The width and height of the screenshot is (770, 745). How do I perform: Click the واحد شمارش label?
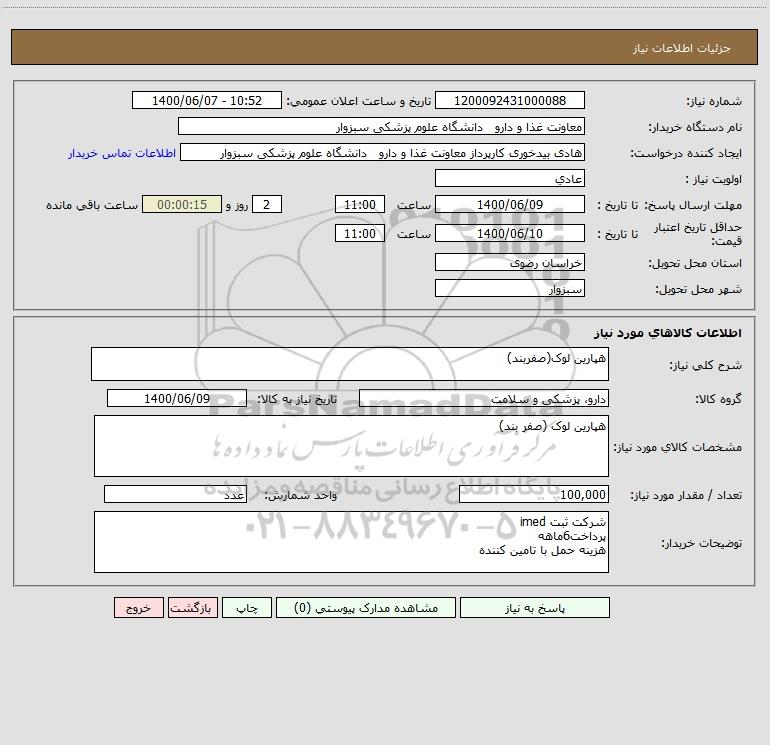point(301,496)
